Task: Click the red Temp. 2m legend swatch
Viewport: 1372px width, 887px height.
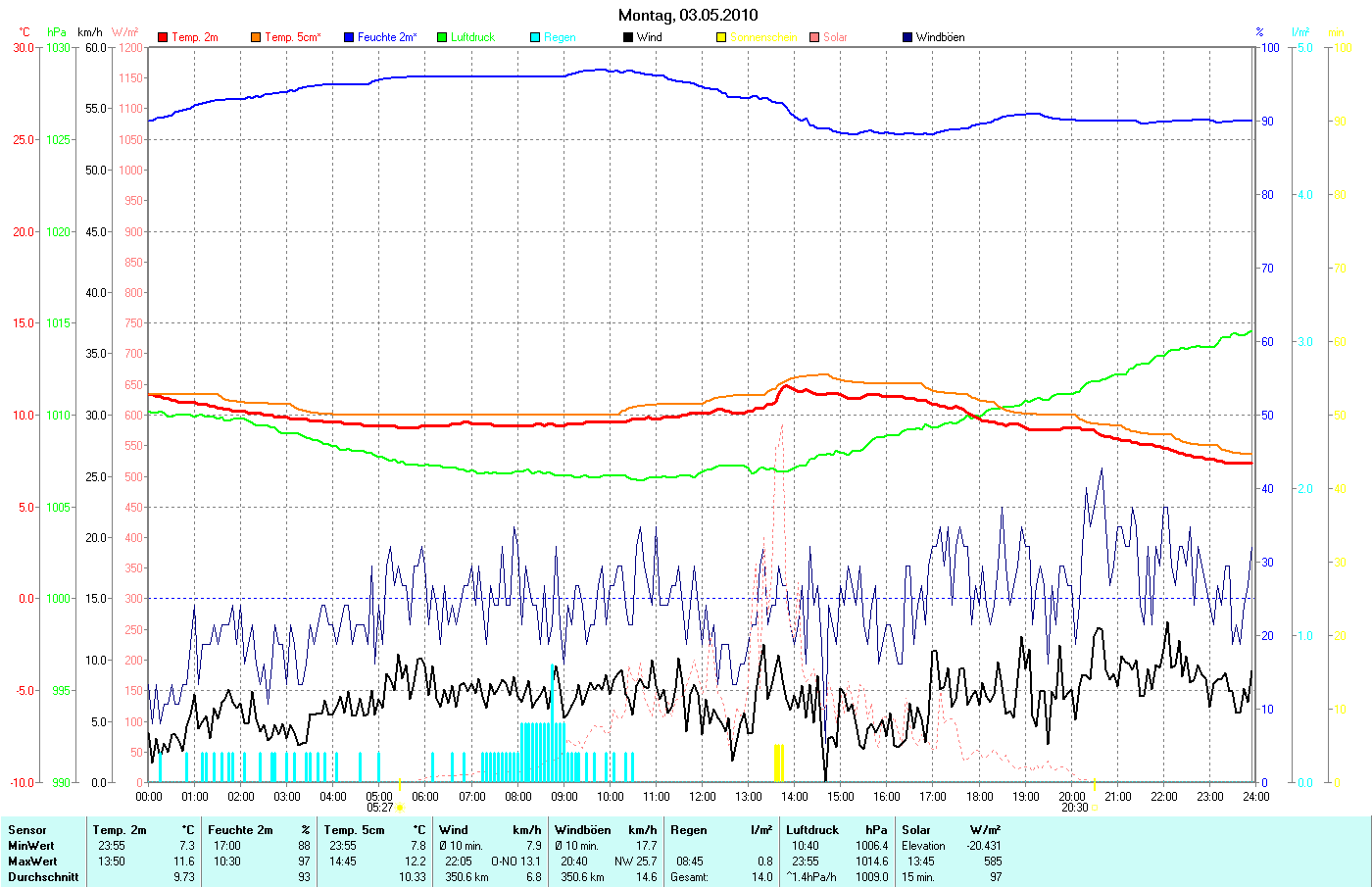Action: [163, 37]
